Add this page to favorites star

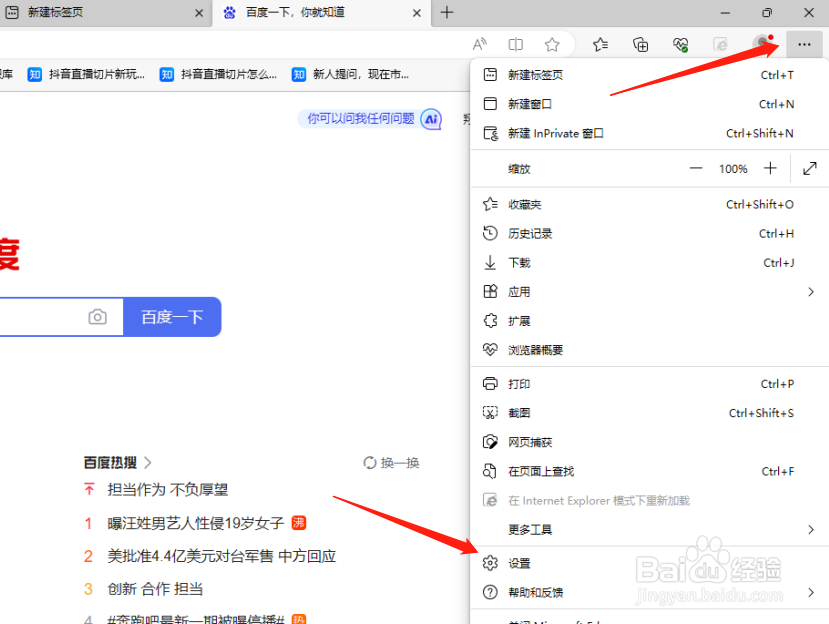pyautogui.click(x=552, y=44)
